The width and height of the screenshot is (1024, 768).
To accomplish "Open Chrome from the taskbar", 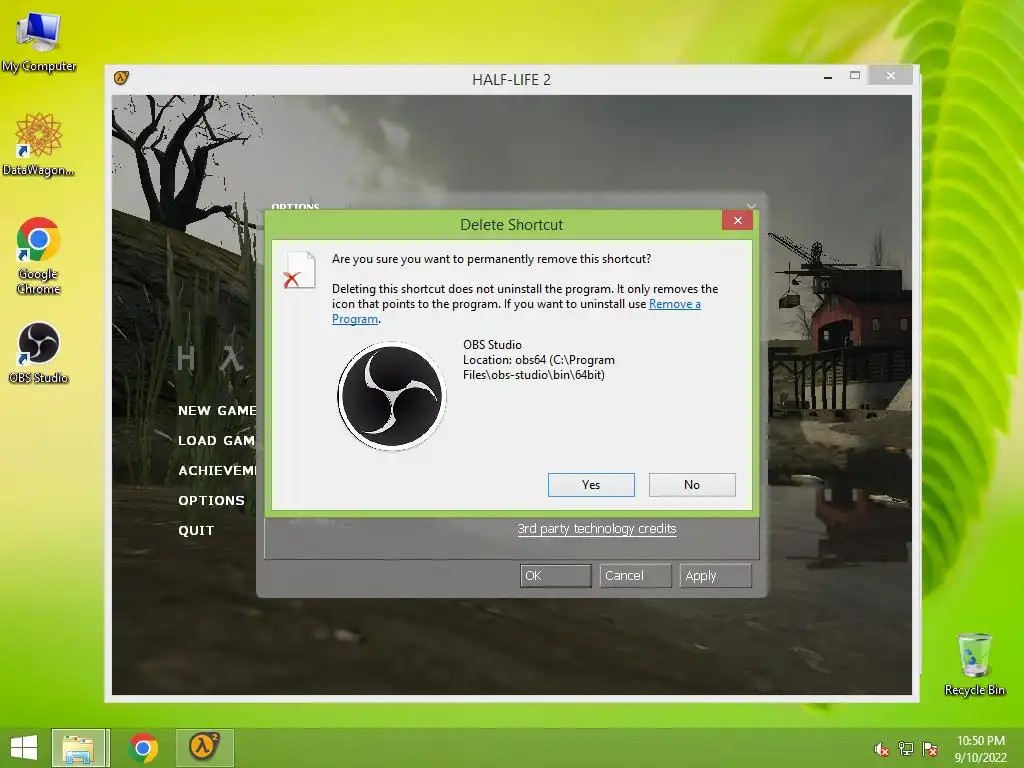I will 143,748.
